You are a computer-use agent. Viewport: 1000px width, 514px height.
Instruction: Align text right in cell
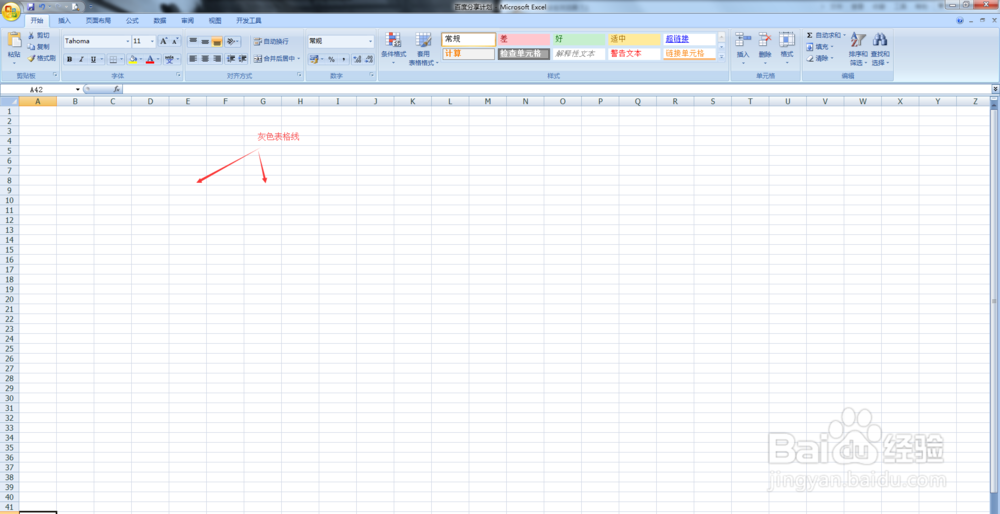tap(217, 59)
